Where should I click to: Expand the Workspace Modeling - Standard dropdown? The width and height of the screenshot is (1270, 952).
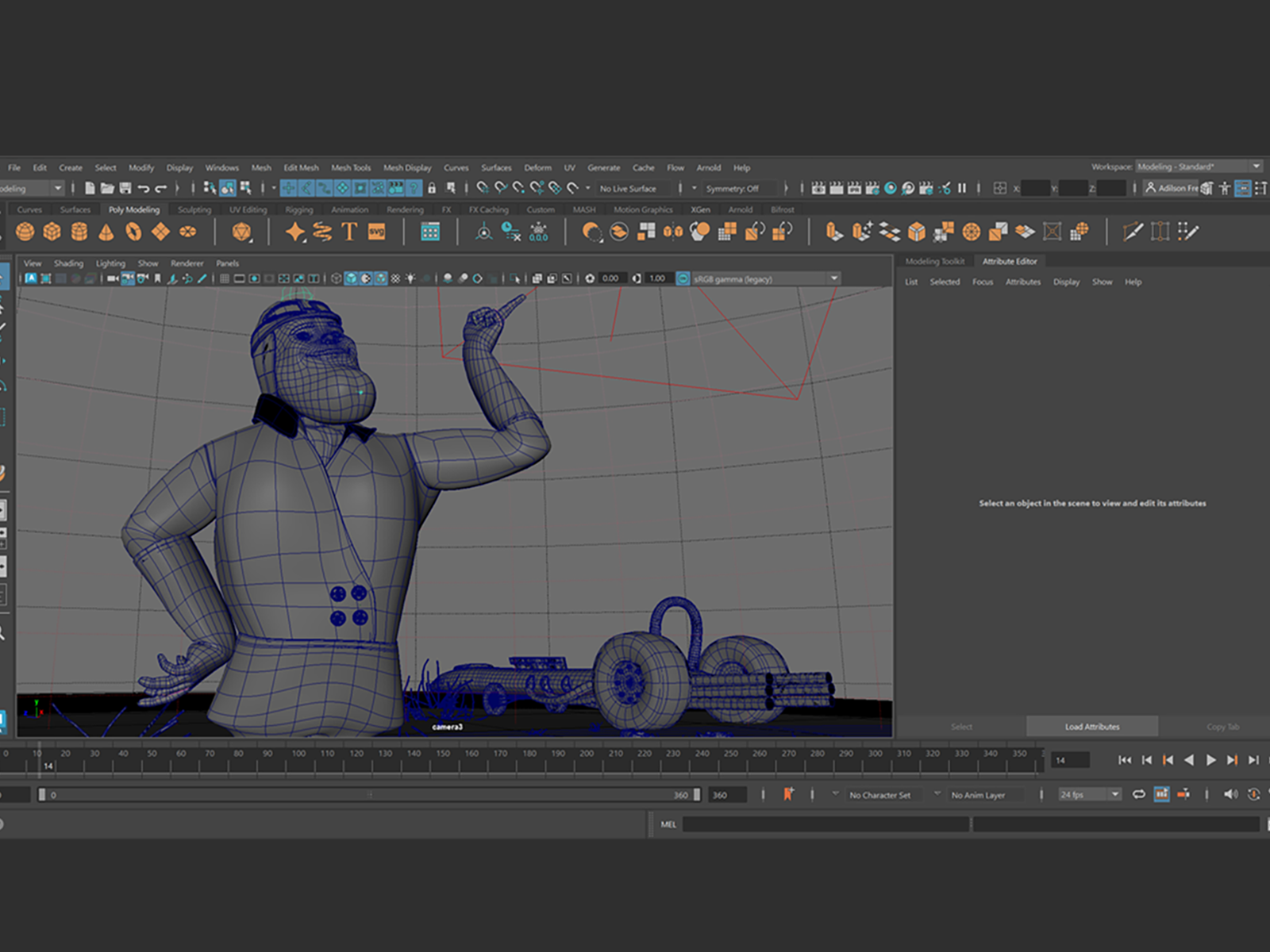(x=1199, y=167)
